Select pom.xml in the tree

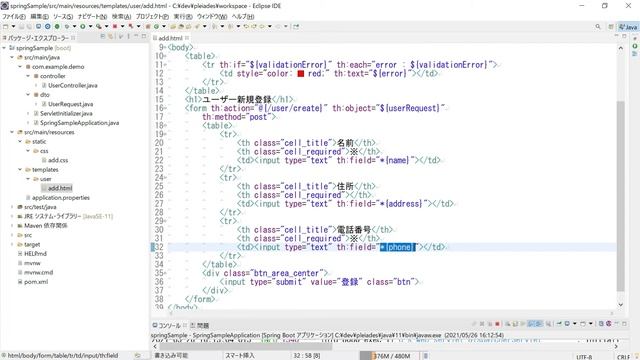click(x=36, y=282)
